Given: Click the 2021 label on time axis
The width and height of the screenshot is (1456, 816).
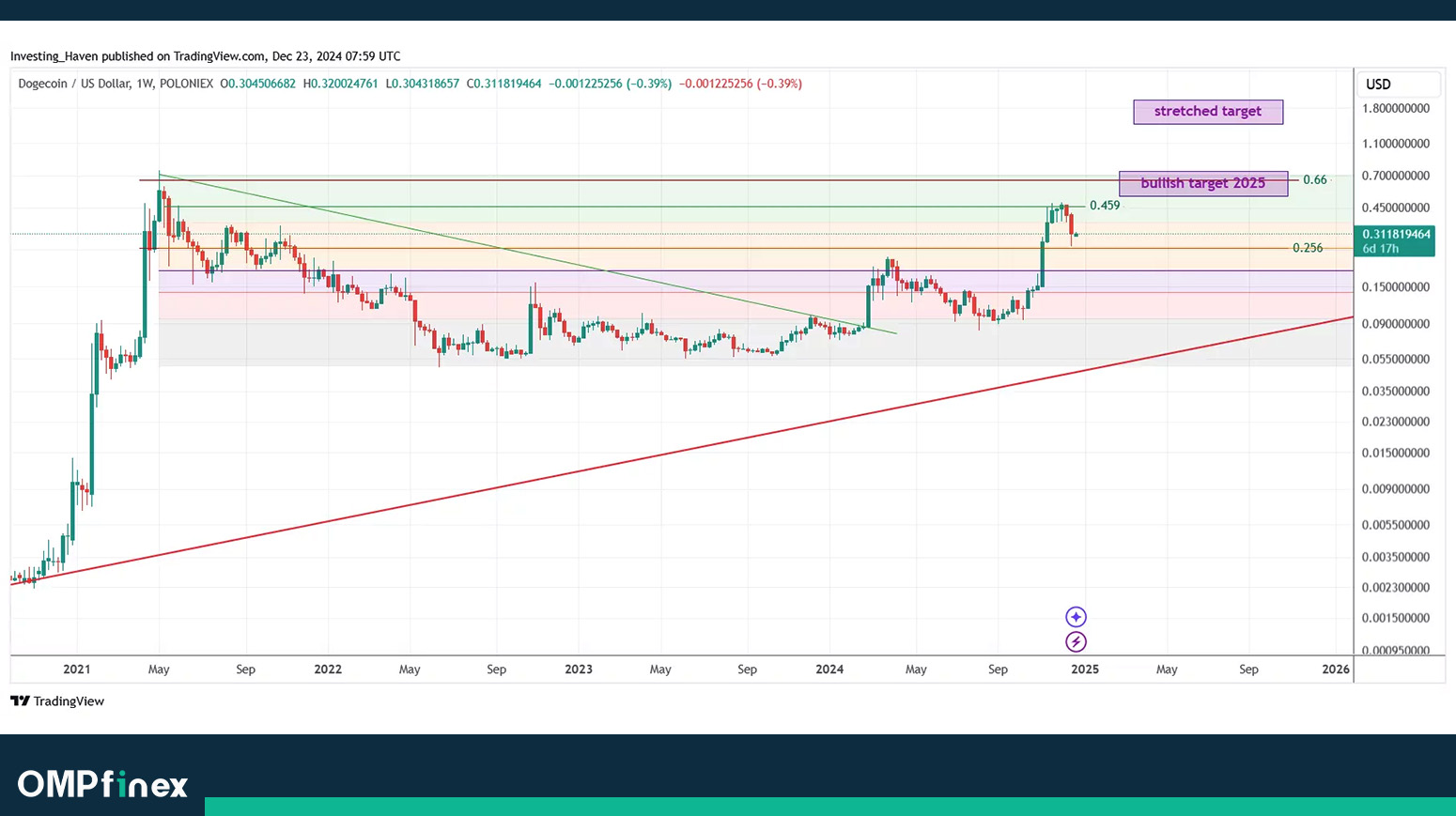Looking at the screenshot, I should [x=77, y=670].
